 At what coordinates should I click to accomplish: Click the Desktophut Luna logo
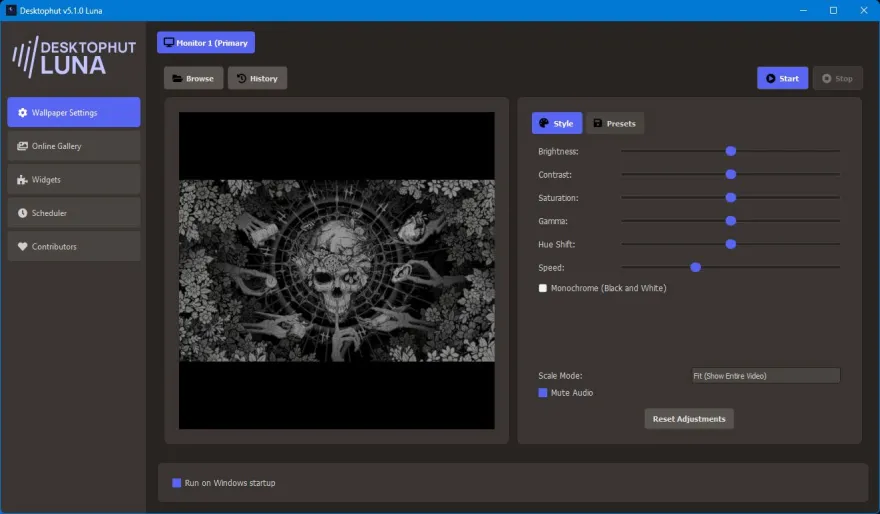tap(74, 57)
